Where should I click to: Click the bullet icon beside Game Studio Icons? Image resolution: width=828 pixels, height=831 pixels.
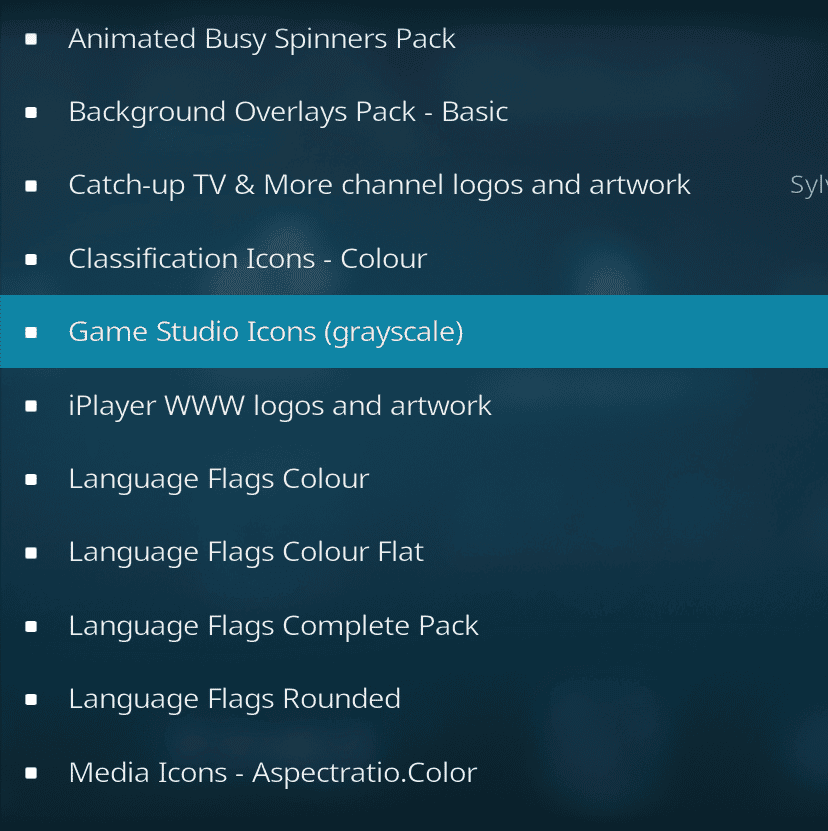(30, 331)
